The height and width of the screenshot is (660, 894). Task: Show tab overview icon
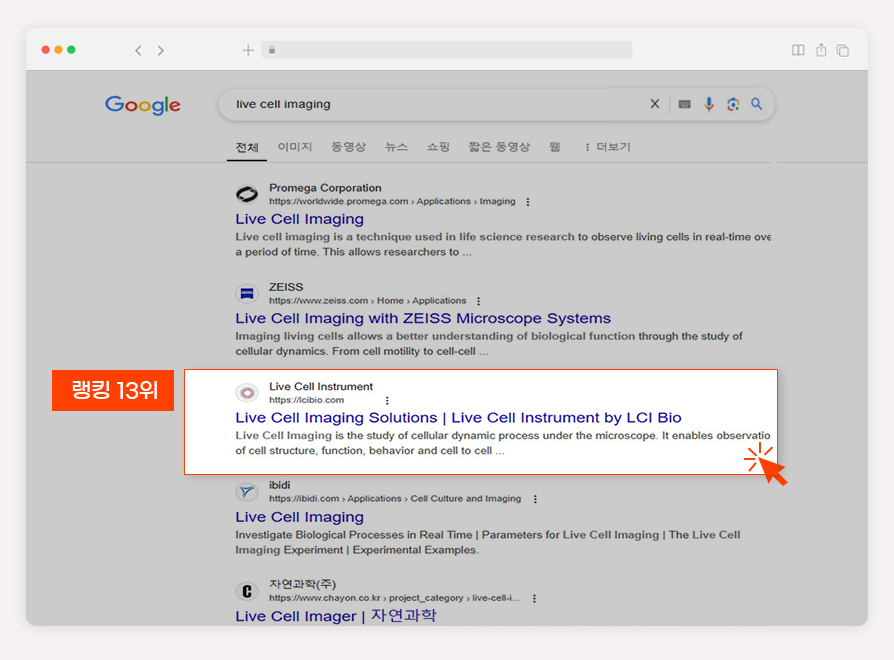843,50
